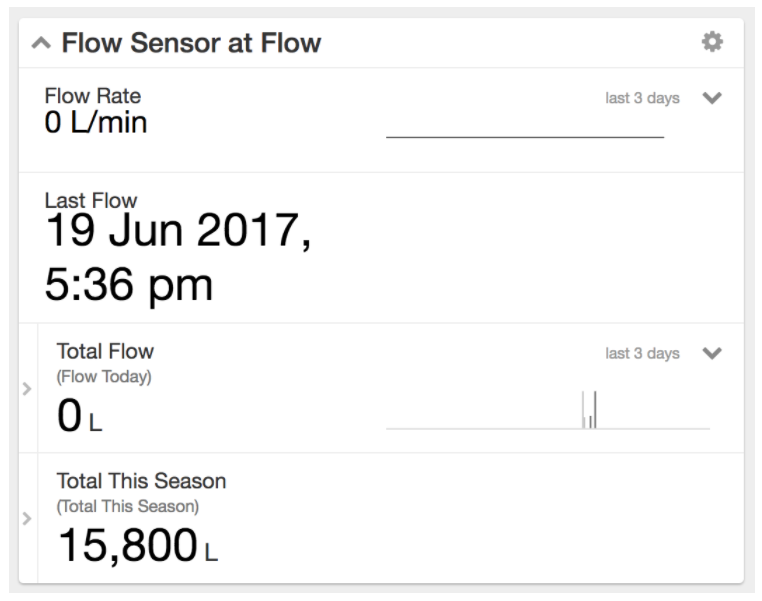Select the 'Flow Sensor at Flow' title
762x601 pixels.
(x=191, y=43)
